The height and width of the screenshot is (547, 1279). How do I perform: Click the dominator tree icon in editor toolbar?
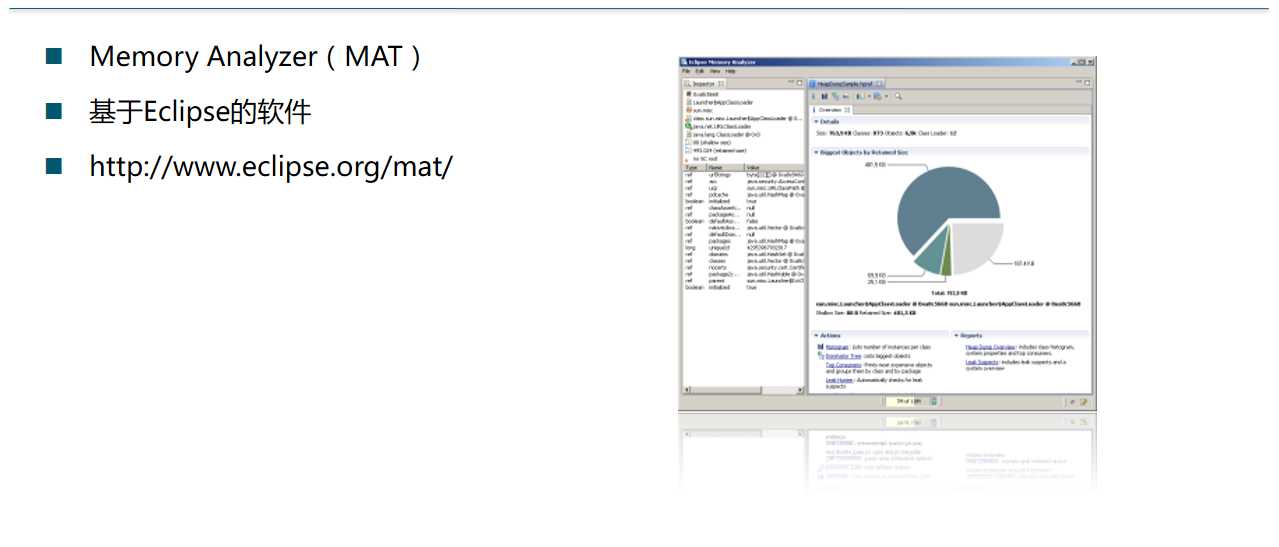coord(836,96)
